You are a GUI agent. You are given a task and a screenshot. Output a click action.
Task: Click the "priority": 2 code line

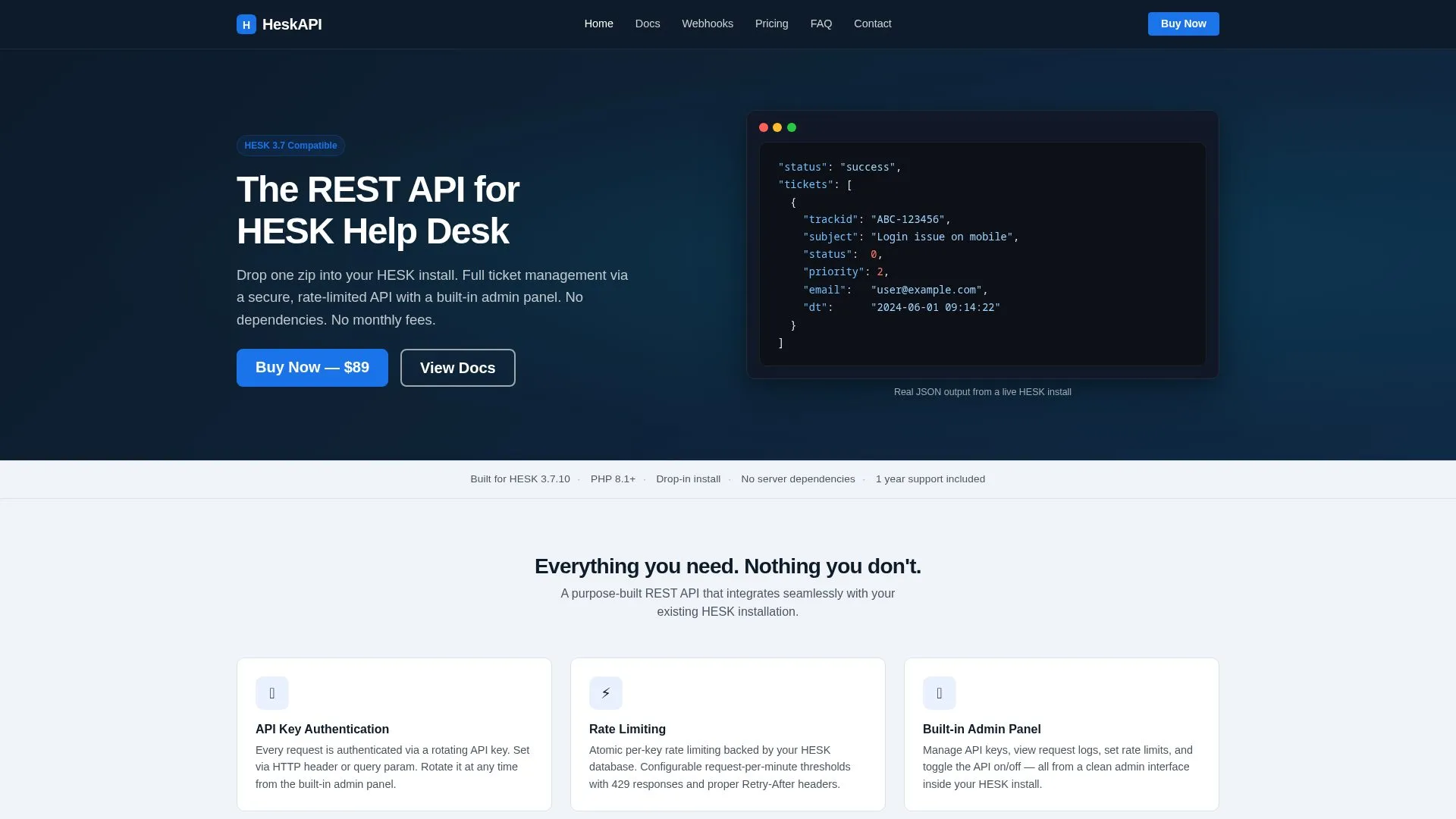[846, 271]
